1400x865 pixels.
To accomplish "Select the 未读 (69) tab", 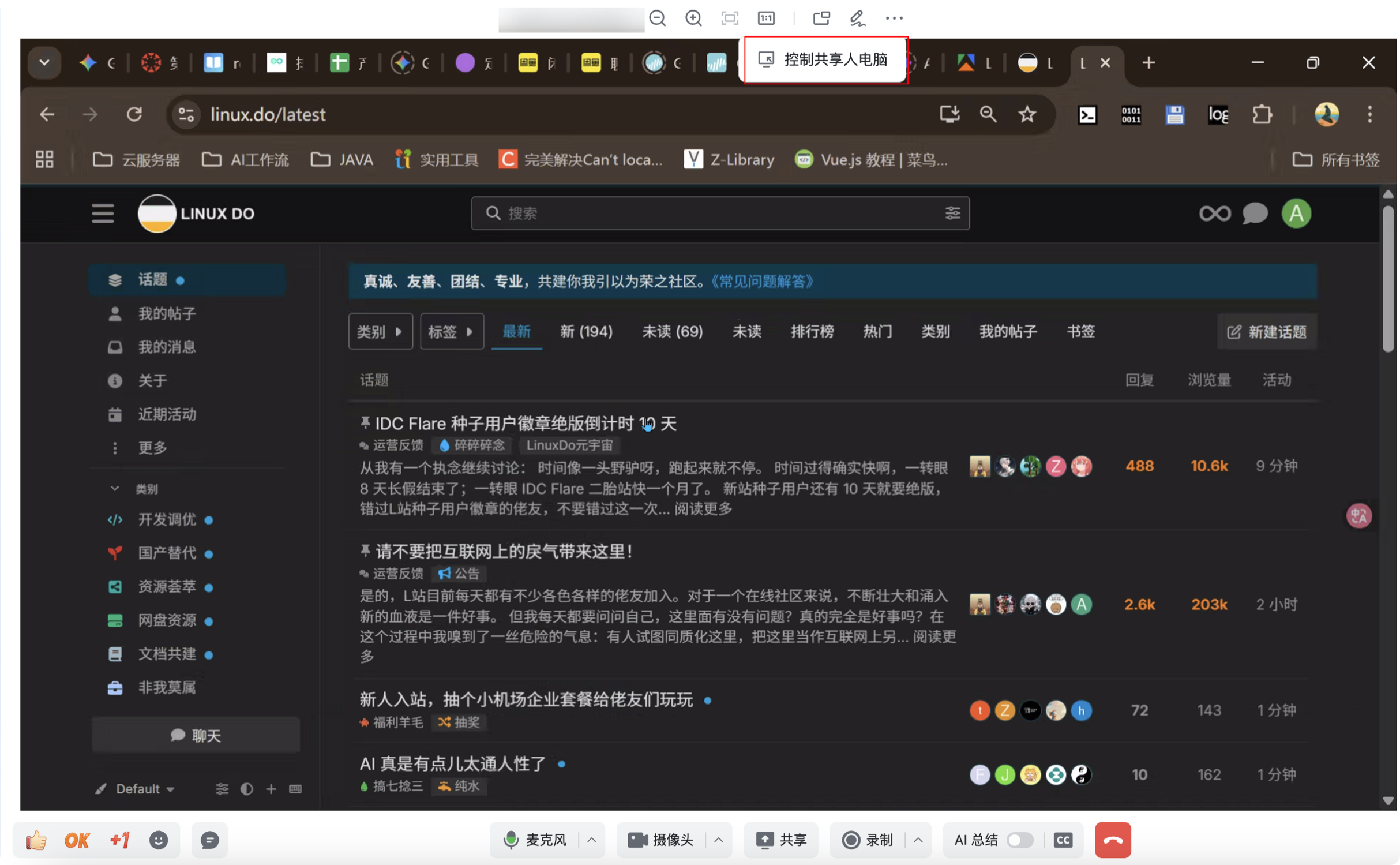I will 672,331.
